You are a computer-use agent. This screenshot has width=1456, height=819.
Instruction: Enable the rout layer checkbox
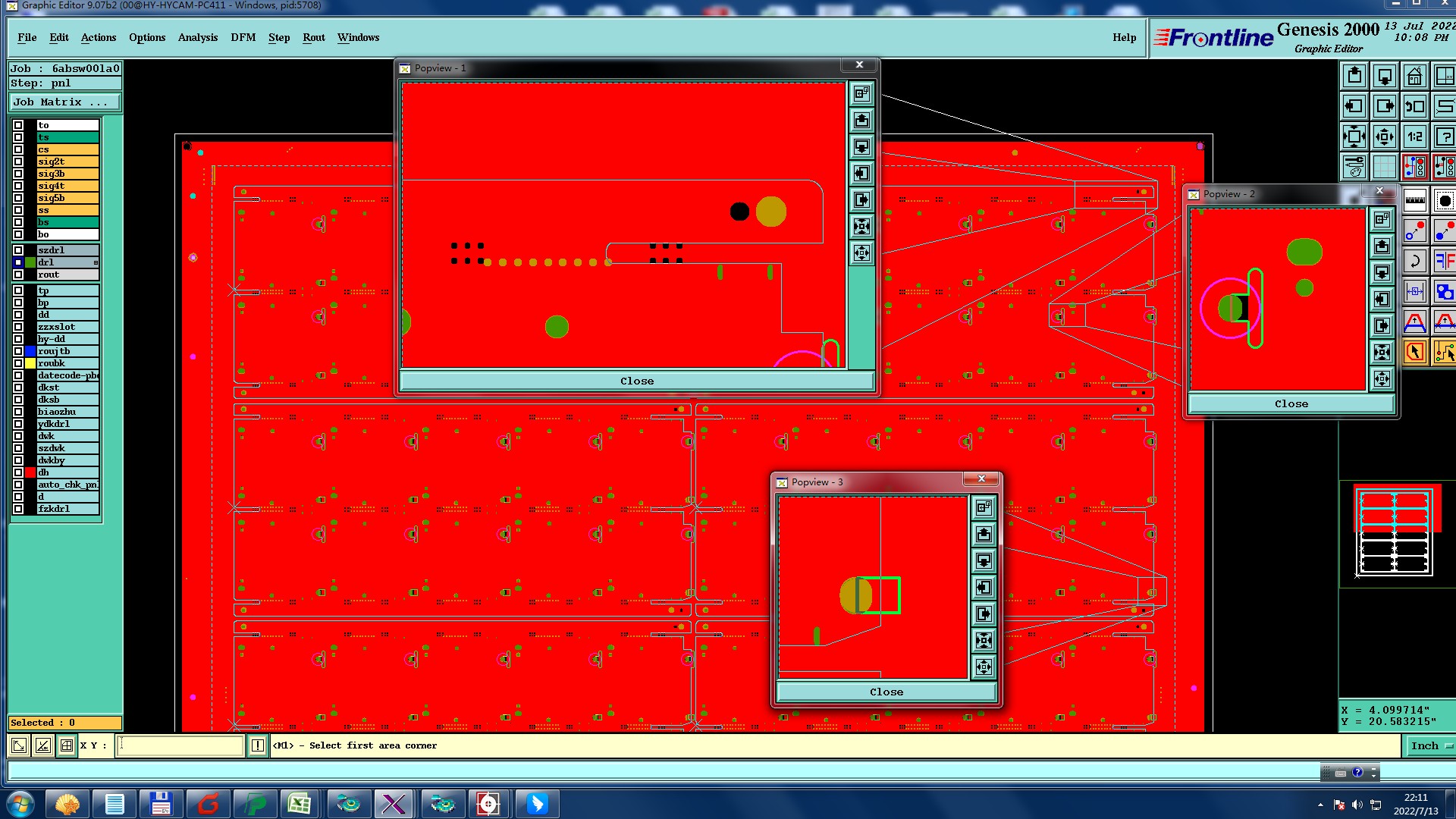click(x=18, y=275)
